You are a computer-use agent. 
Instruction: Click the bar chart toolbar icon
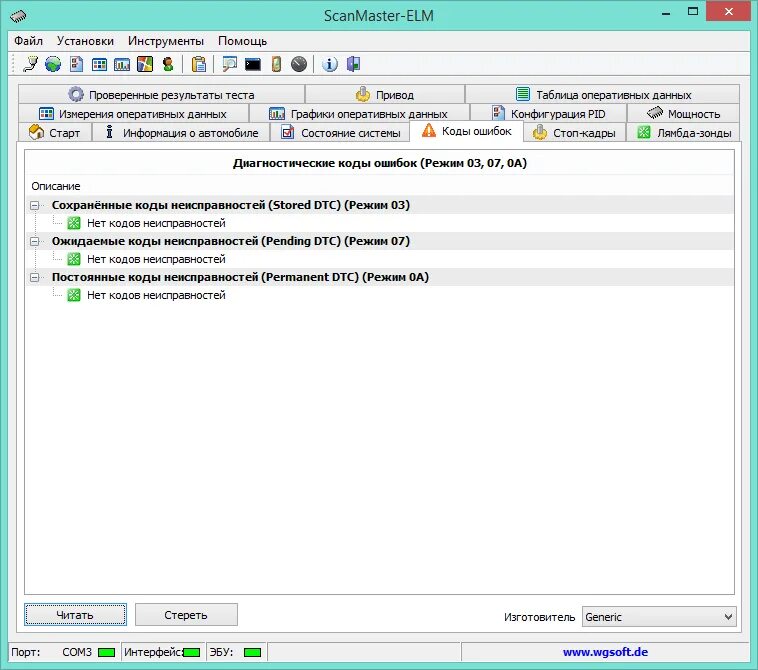pos(122,64)
